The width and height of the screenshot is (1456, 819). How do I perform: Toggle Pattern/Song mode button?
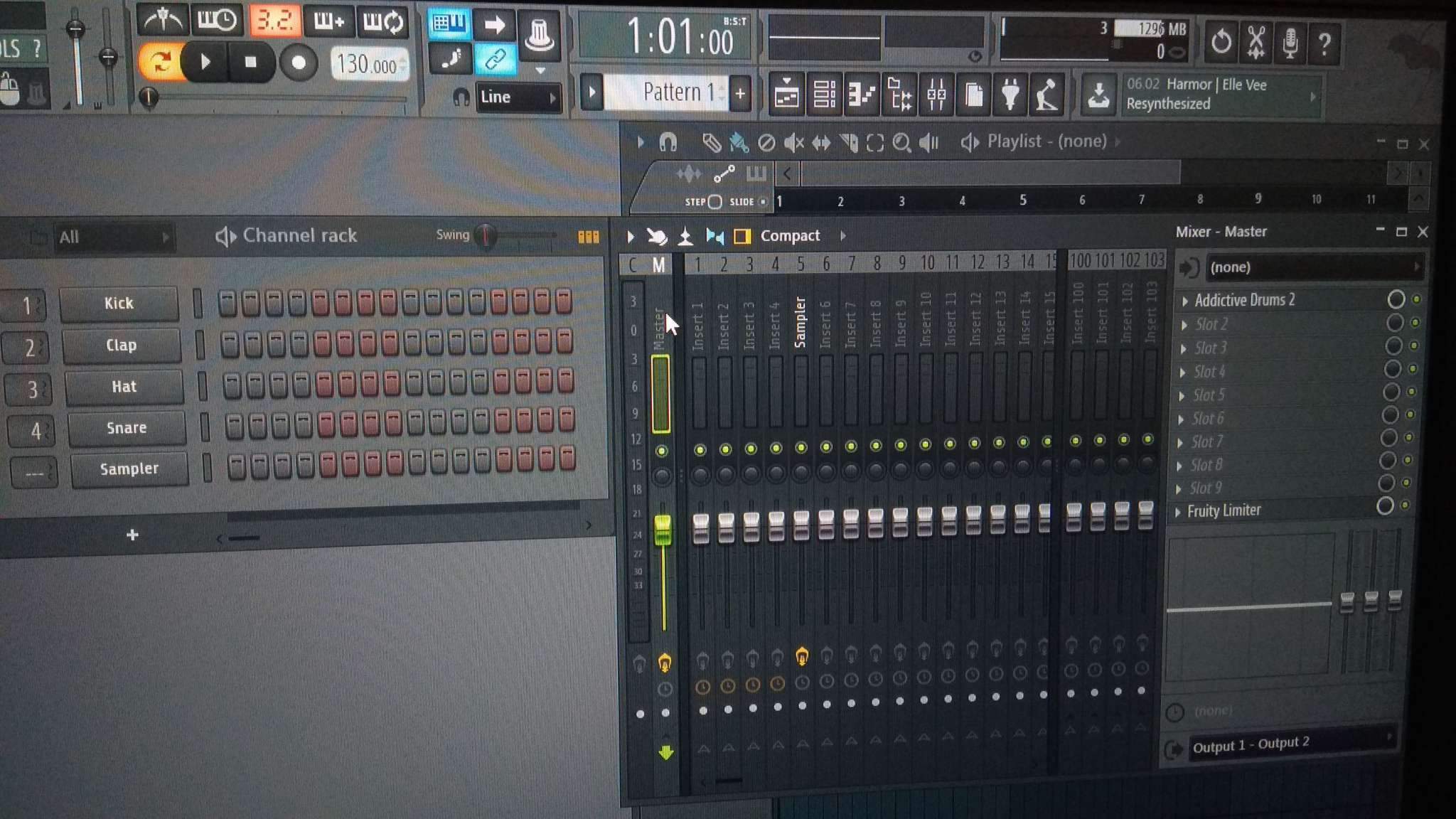click(159, 63)
